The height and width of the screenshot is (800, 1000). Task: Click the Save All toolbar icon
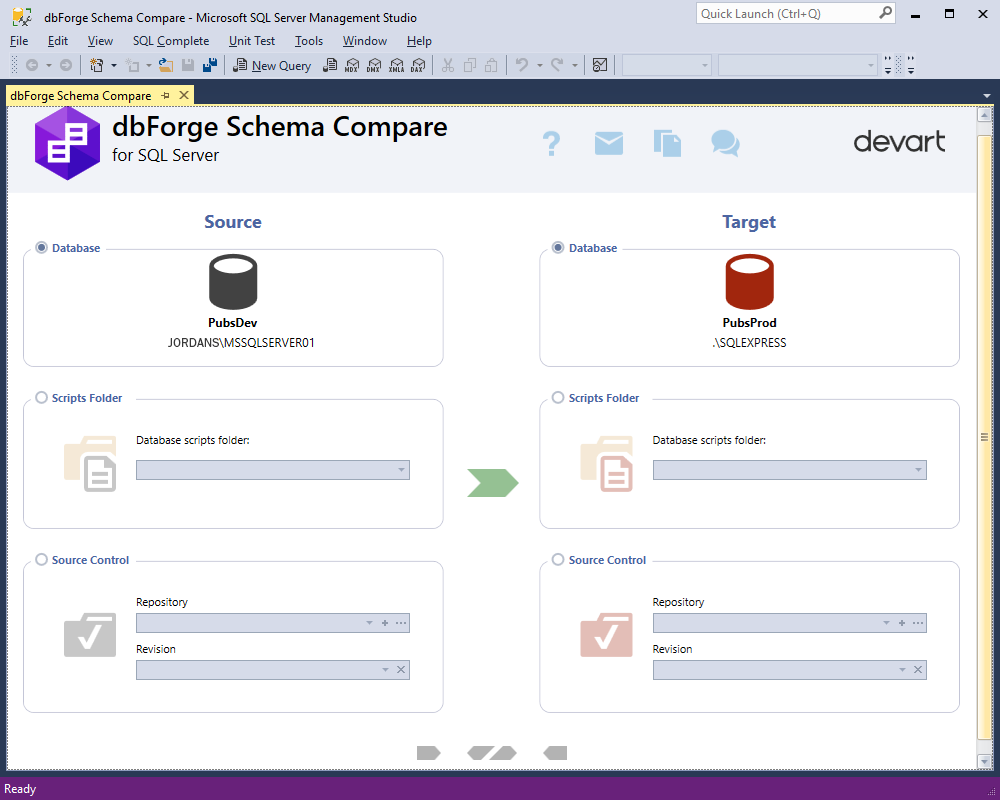click(x=210, y=65)
